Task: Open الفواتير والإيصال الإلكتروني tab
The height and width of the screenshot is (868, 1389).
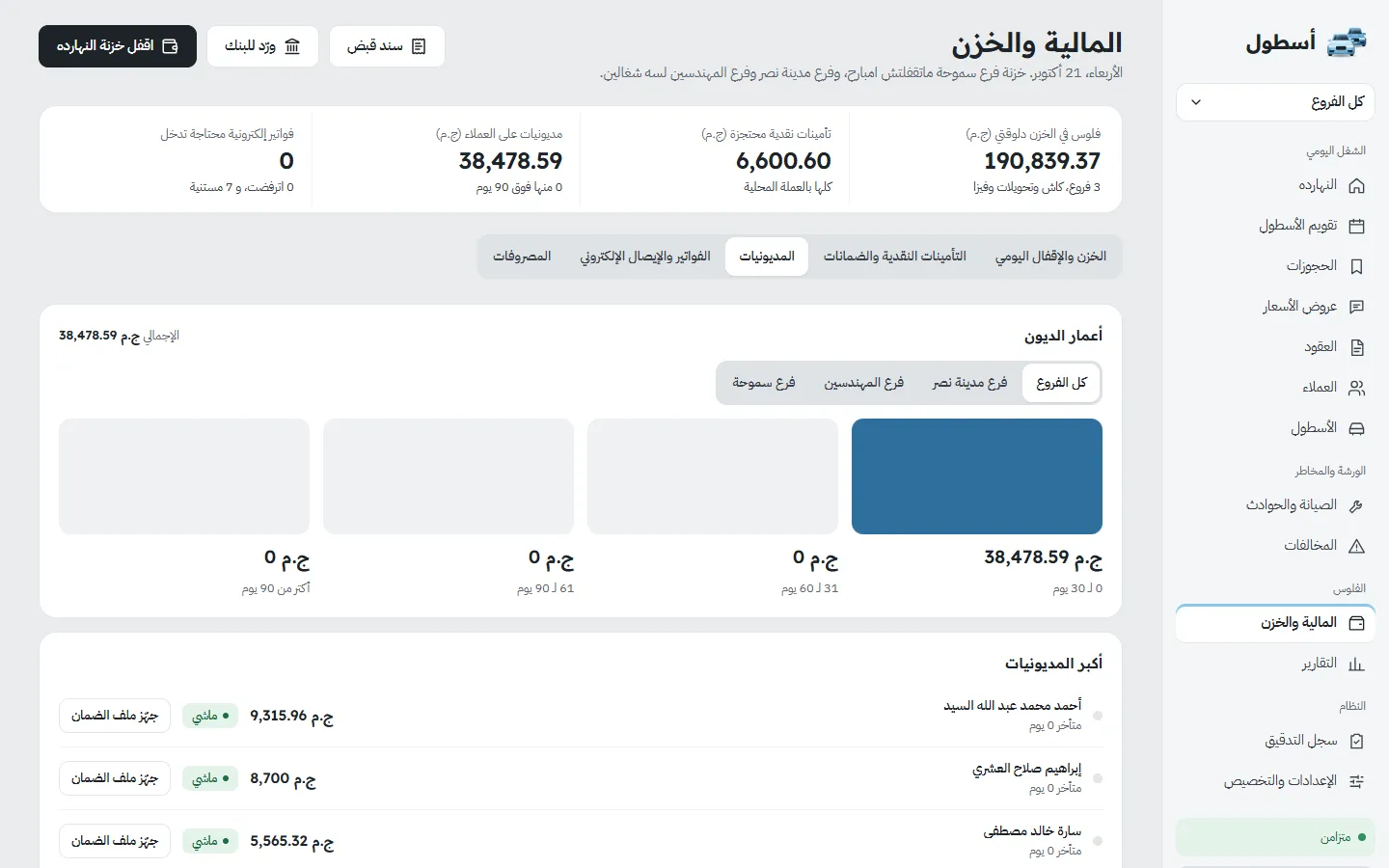Action: pyautogui.click(x=644, y=257)
